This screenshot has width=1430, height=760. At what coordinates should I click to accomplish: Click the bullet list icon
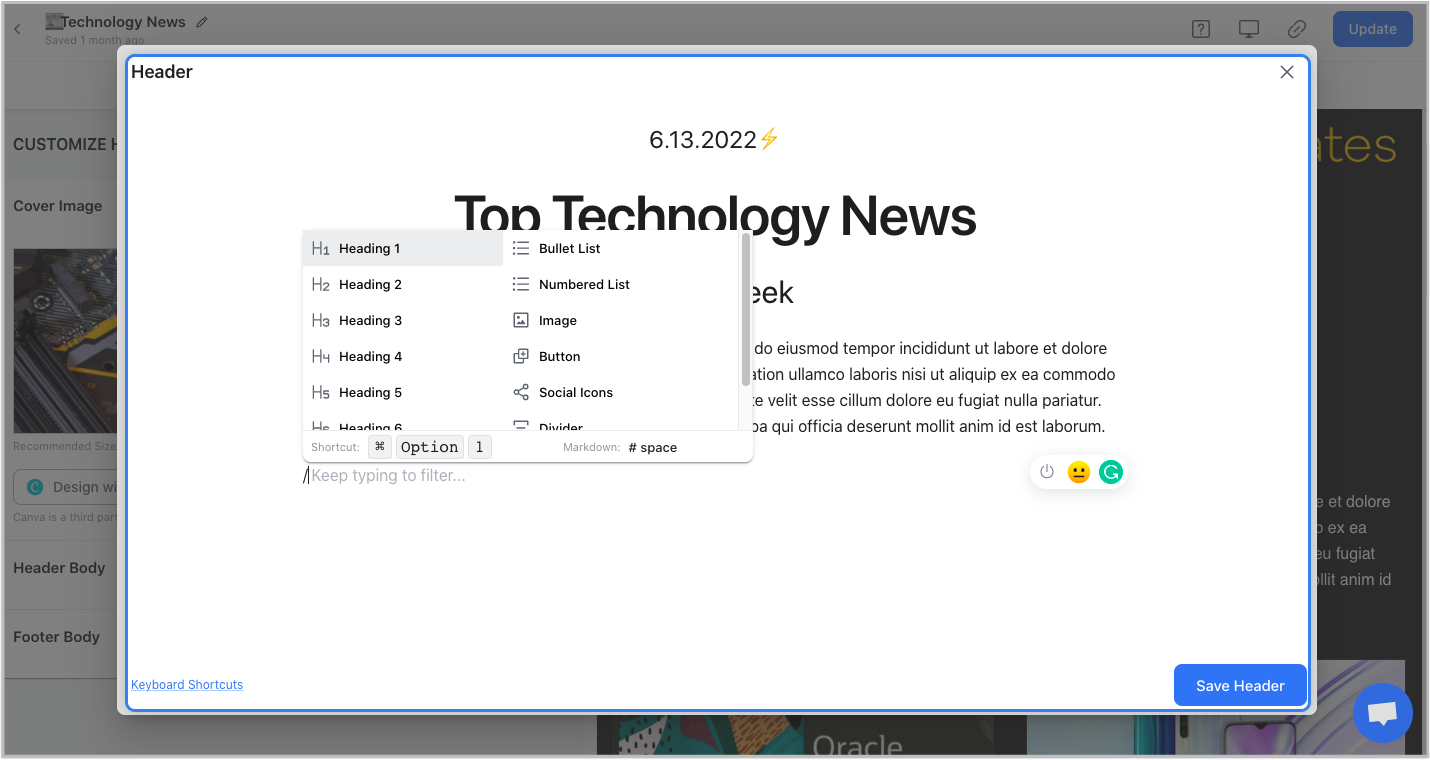pyautogui.click(x=521, y=248)
